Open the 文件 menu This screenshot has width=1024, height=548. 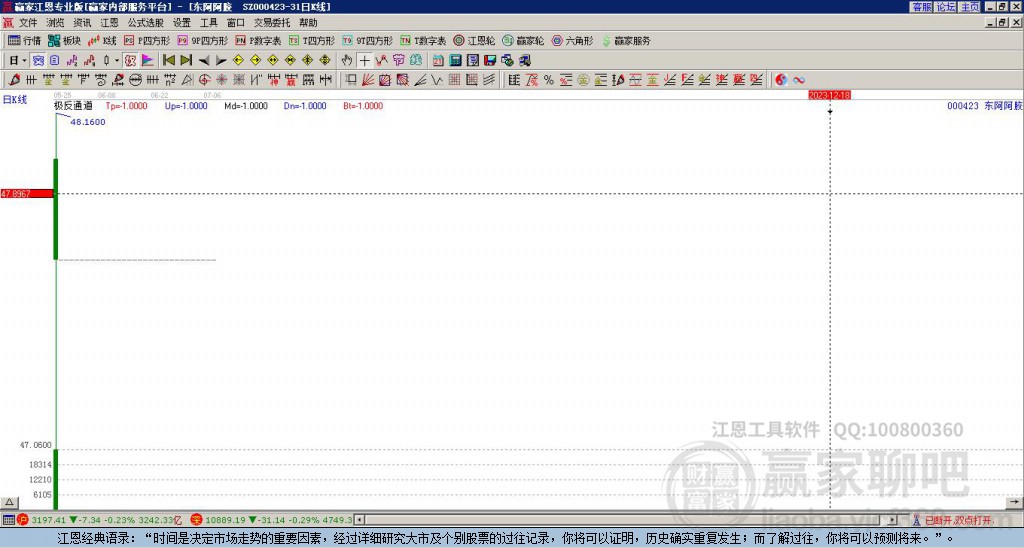click(28, 23)
